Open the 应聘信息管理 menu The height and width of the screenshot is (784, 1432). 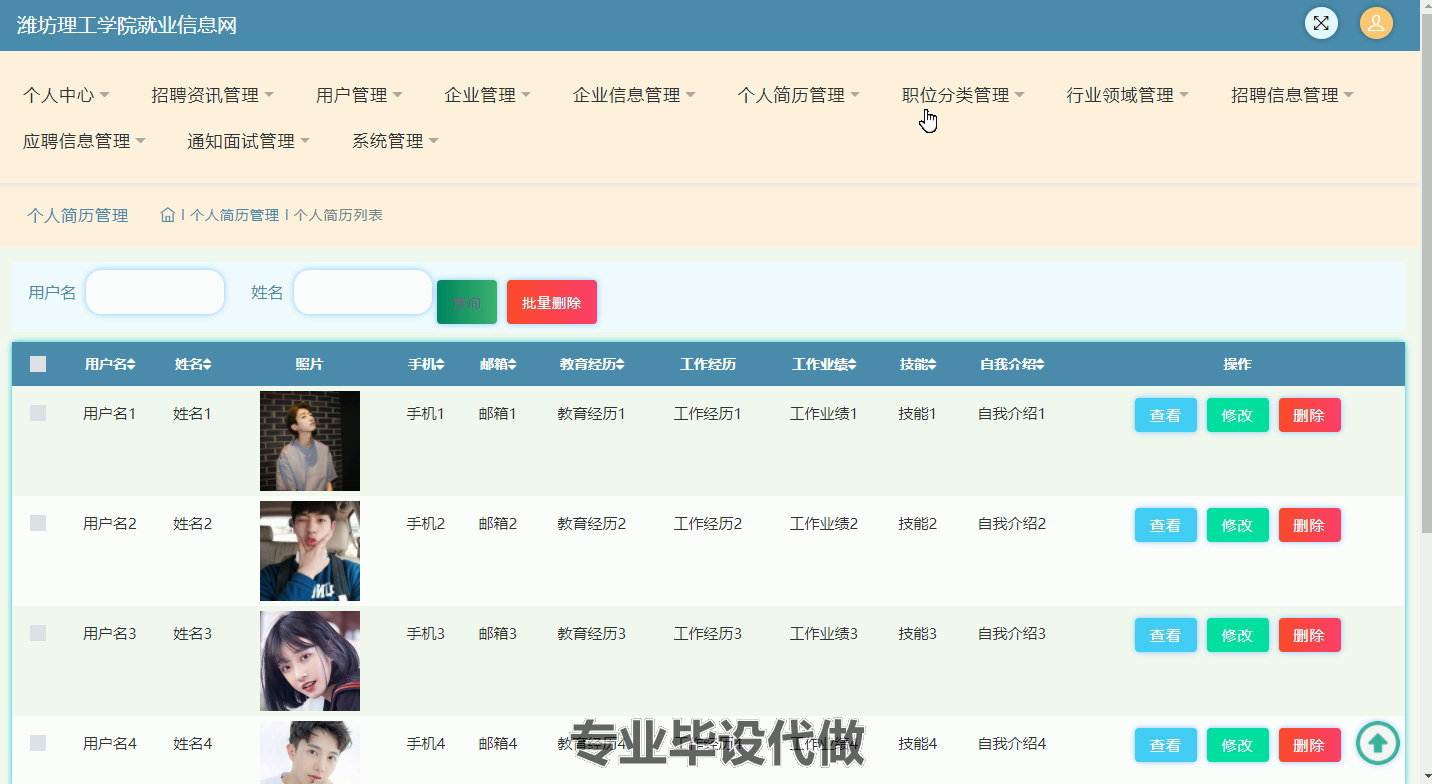pos(84,141)
